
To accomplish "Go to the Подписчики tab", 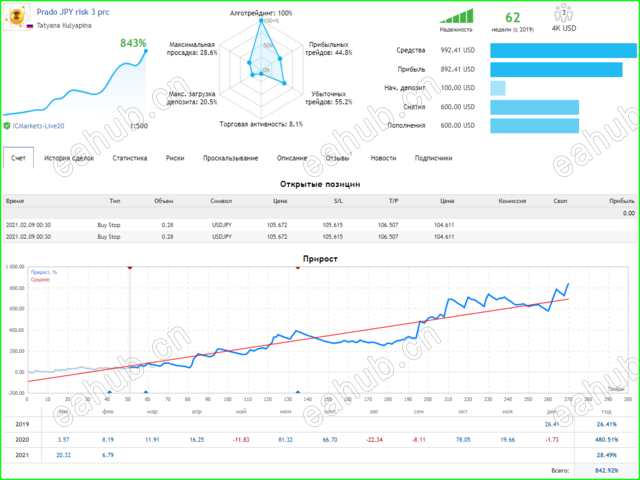I will (433, 158).
